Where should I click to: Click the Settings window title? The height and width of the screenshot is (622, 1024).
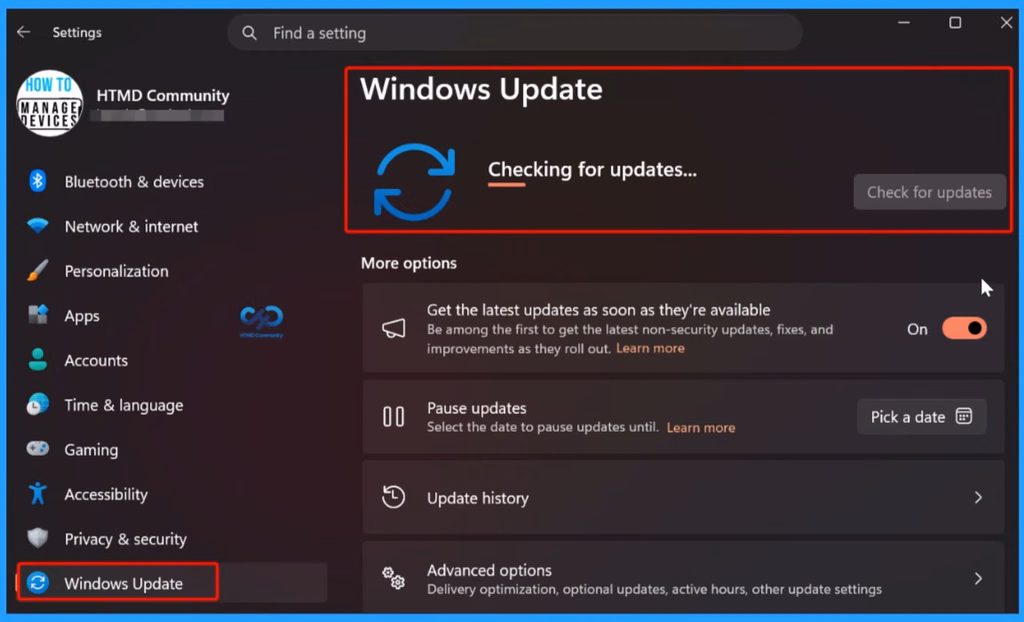(x=77, y=33)
